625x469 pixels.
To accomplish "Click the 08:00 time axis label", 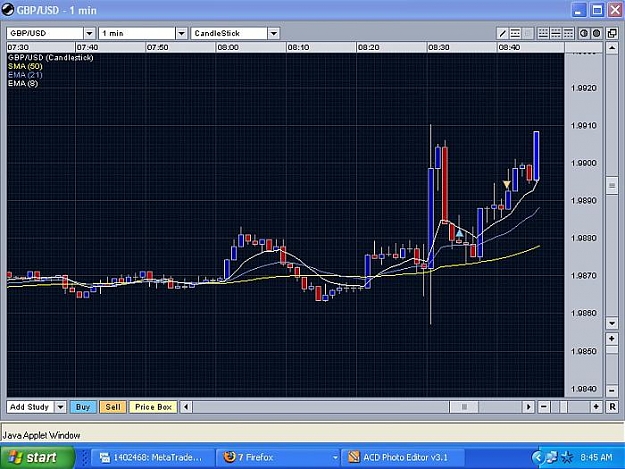I will (x=228, y=47).
